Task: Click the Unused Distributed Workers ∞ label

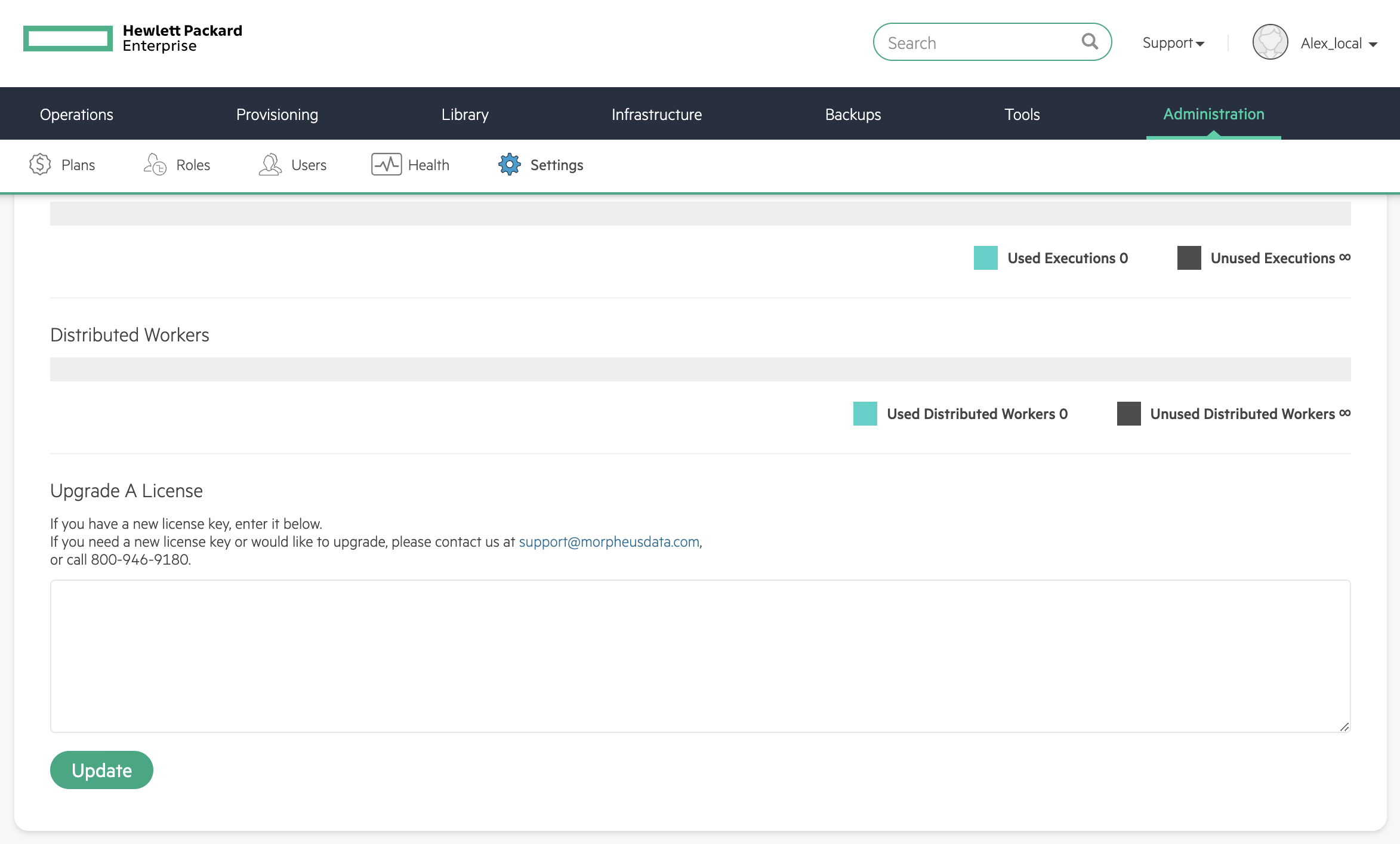Action: (1250, 414)
